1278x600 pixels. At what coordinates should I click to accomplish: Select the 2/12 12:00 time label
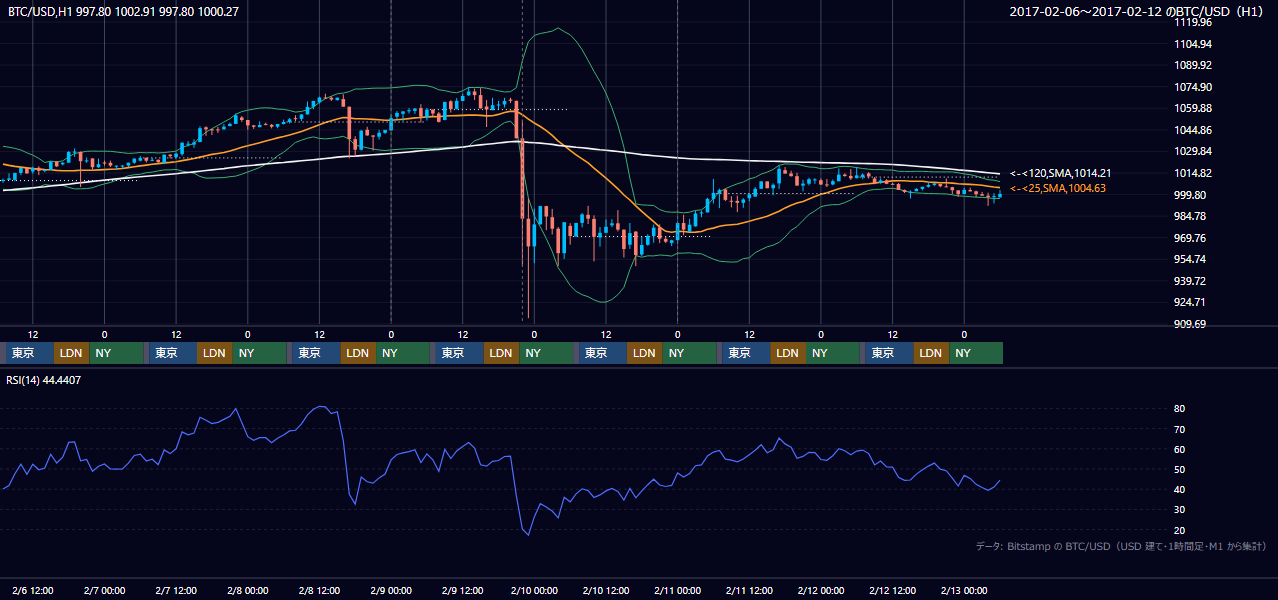pos(892,590)
